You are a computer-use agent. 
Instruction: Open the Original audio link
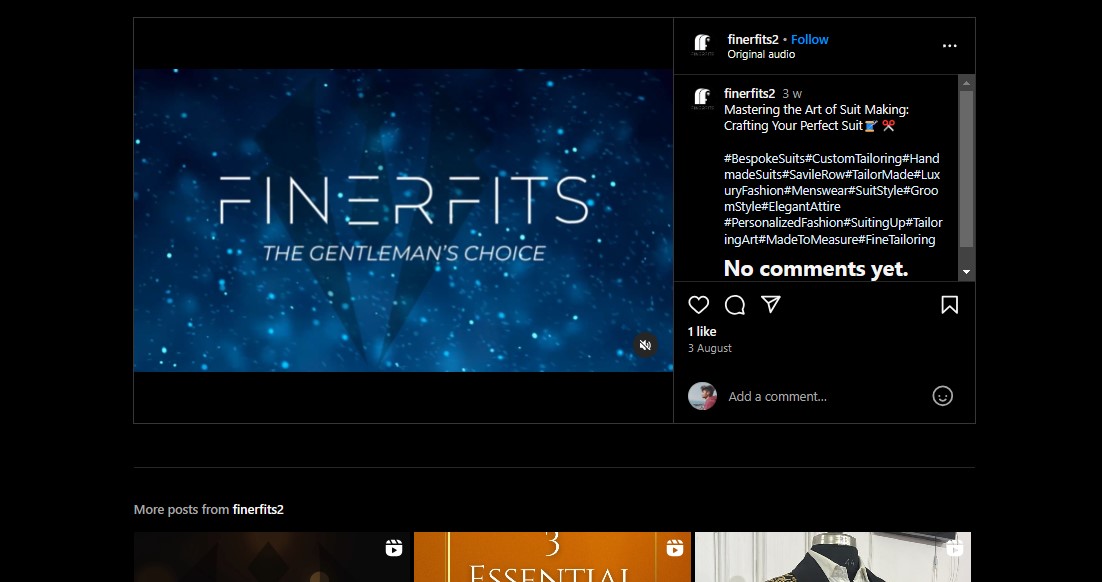(761, 55)
